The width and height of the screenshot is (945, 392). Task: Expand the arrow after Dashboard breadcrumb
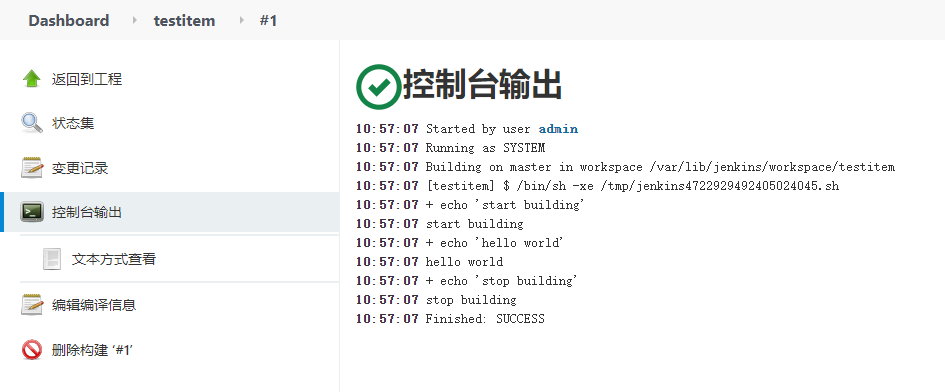click(134, 20)
